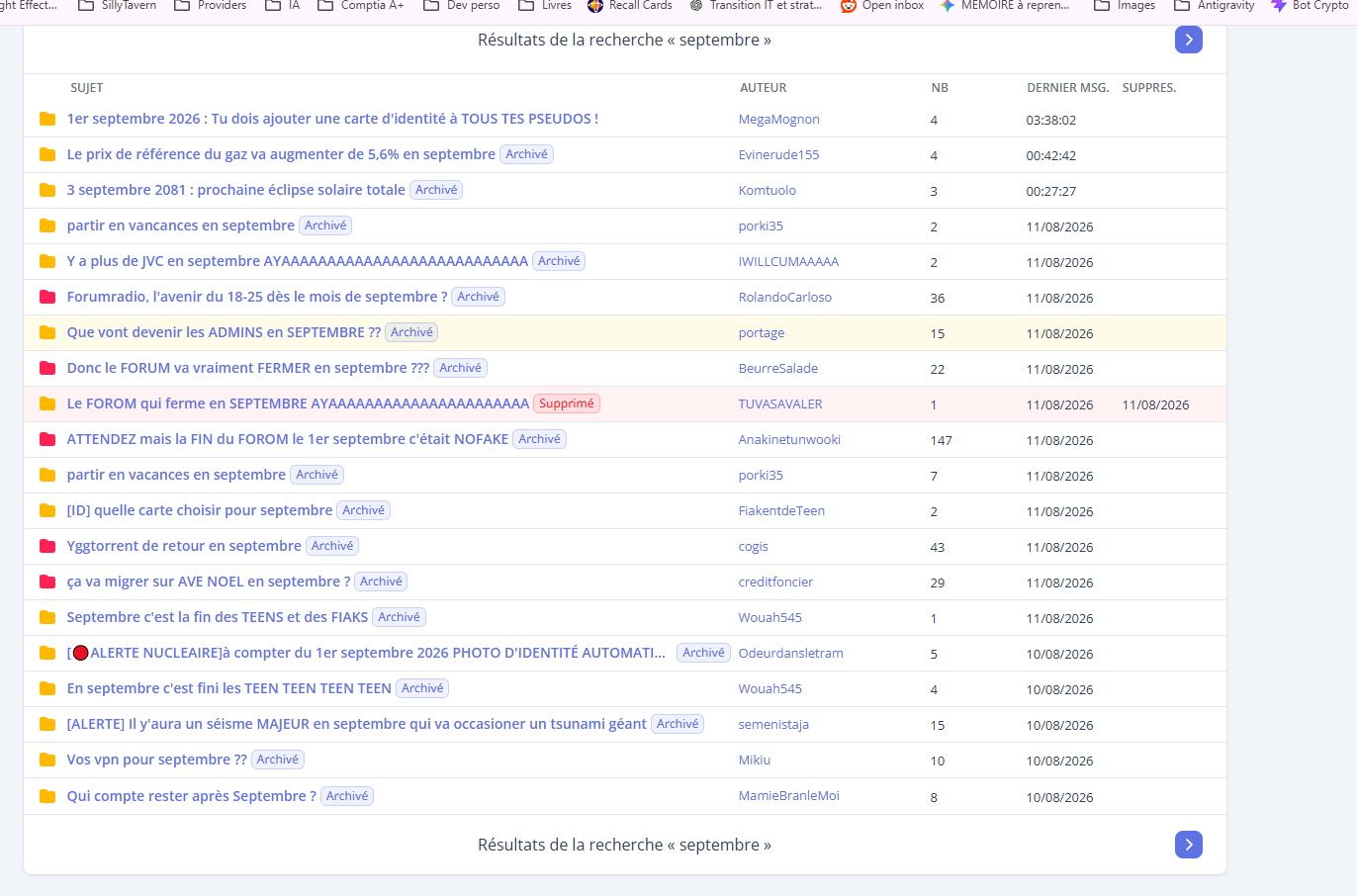Open topic Vos vpn pour septembre
Screen dimensions: 1357x896
click(x=157, y=760)
